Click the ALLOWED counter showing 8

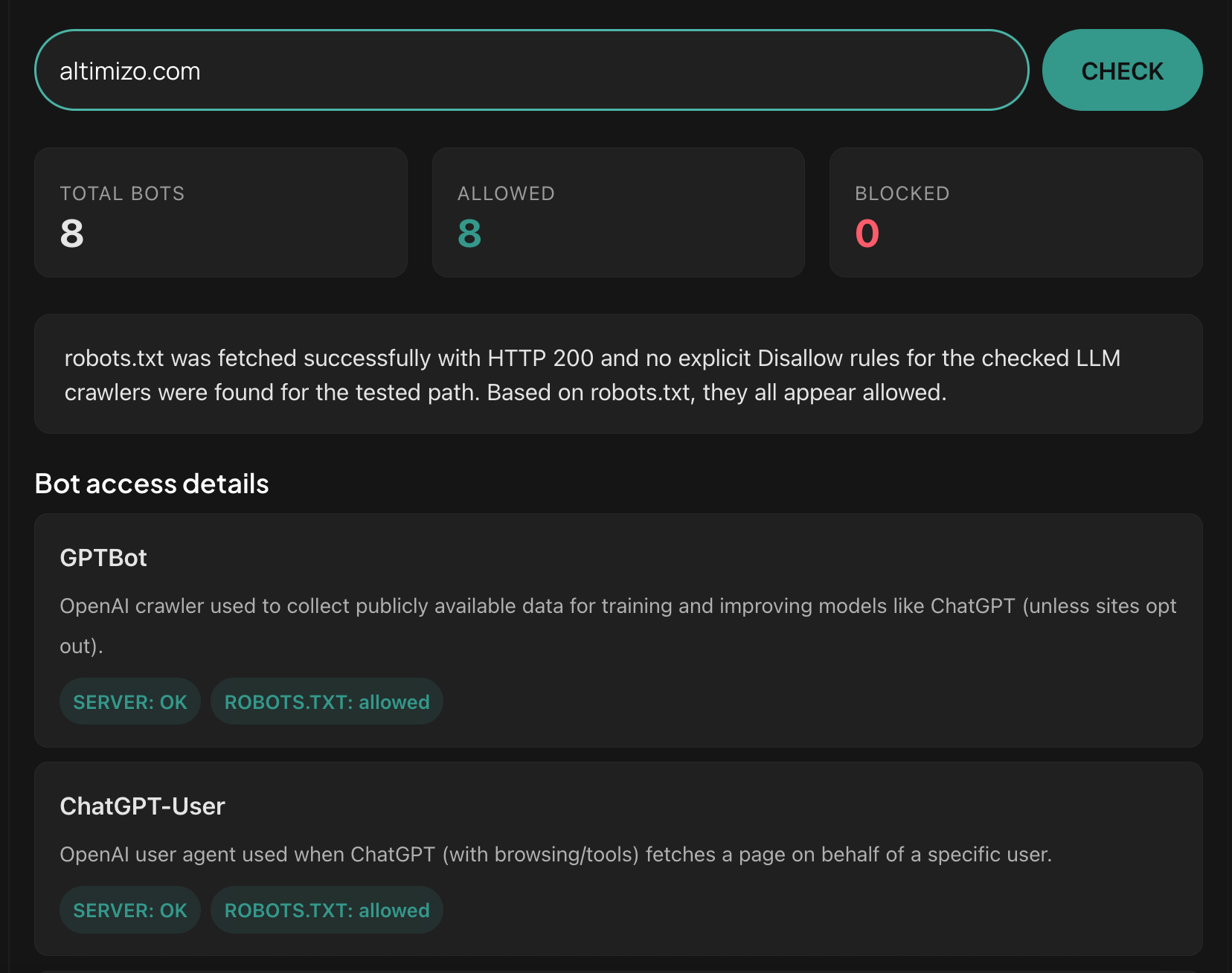tap(469, 234)
